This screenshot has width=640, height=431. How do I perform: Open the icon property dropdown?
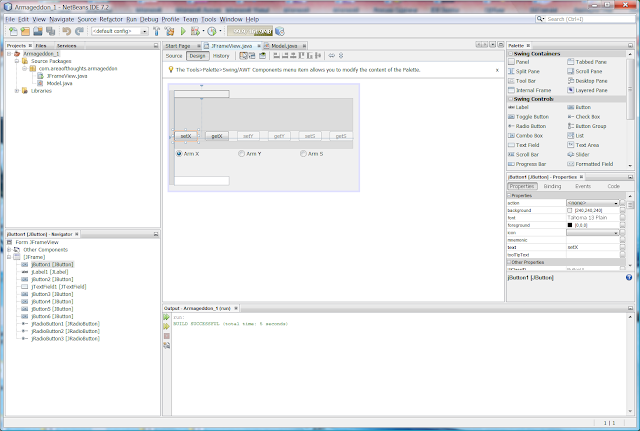616,233
